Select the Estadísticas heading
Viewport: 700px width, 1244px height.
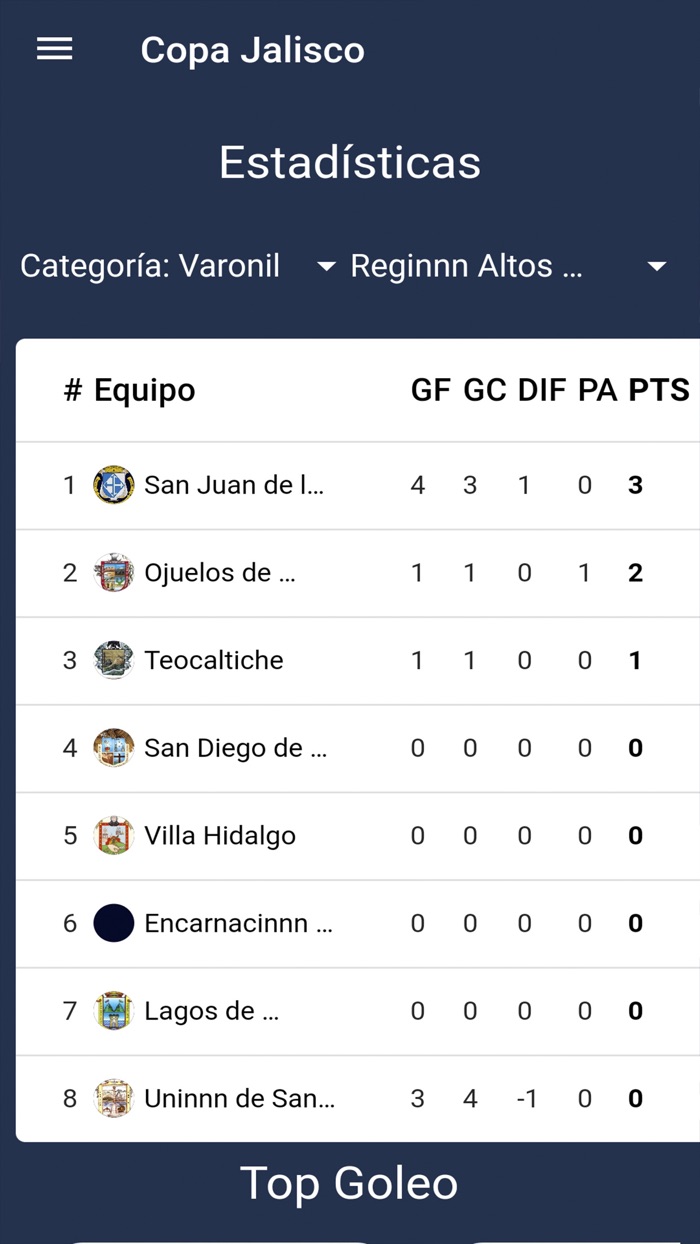click(x=349, y=162)
